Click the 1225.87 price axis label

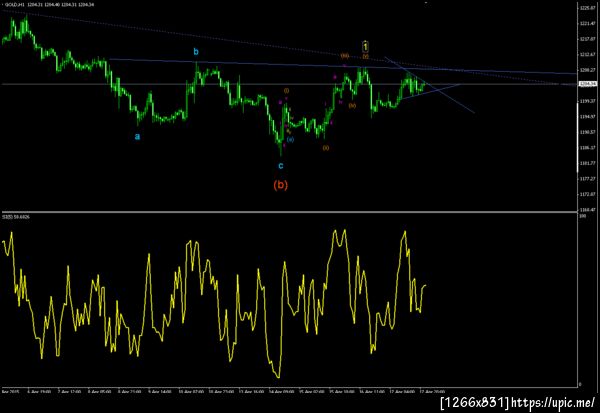[587, 8]
